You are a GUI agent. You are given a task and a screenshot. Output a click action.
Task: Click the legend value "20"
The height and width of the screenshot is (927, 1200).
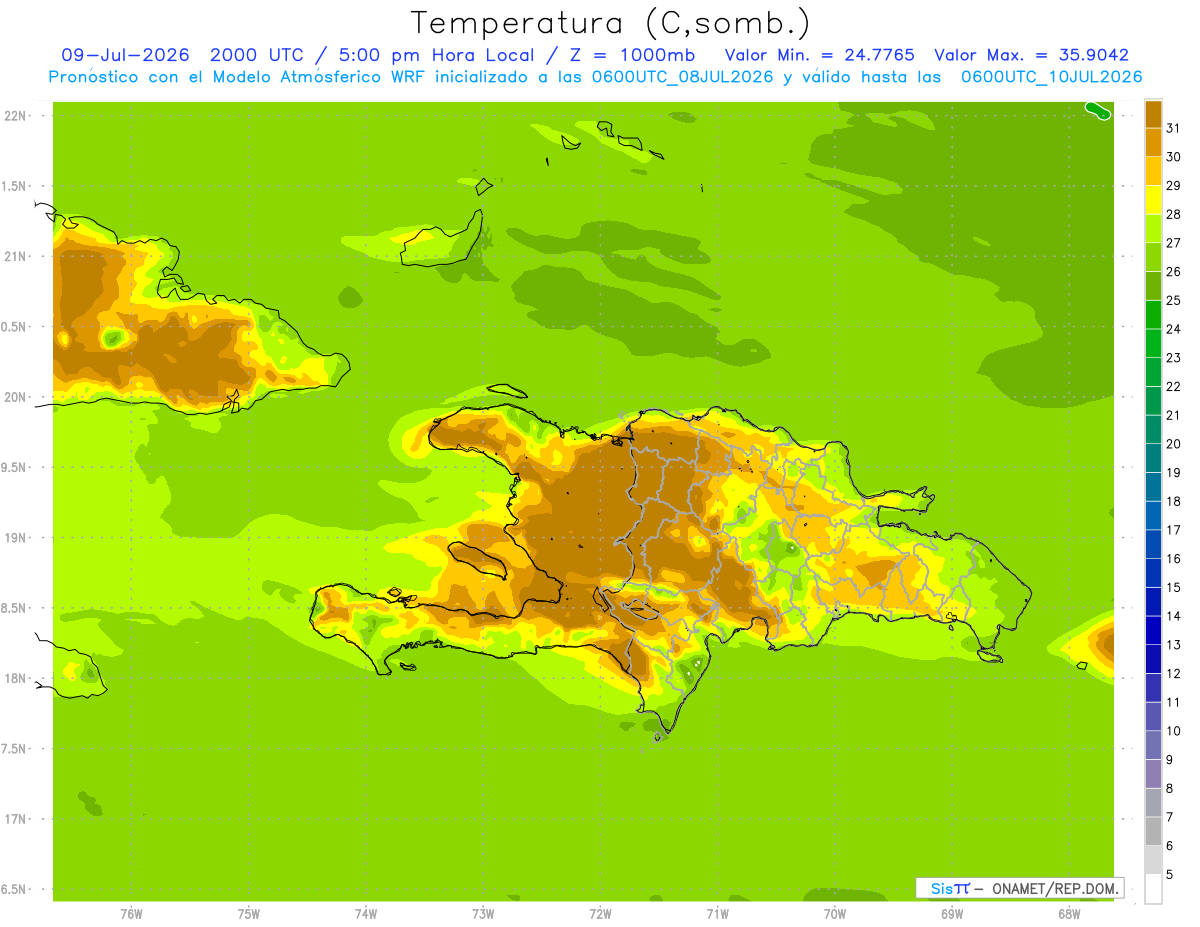point(1173,444)
